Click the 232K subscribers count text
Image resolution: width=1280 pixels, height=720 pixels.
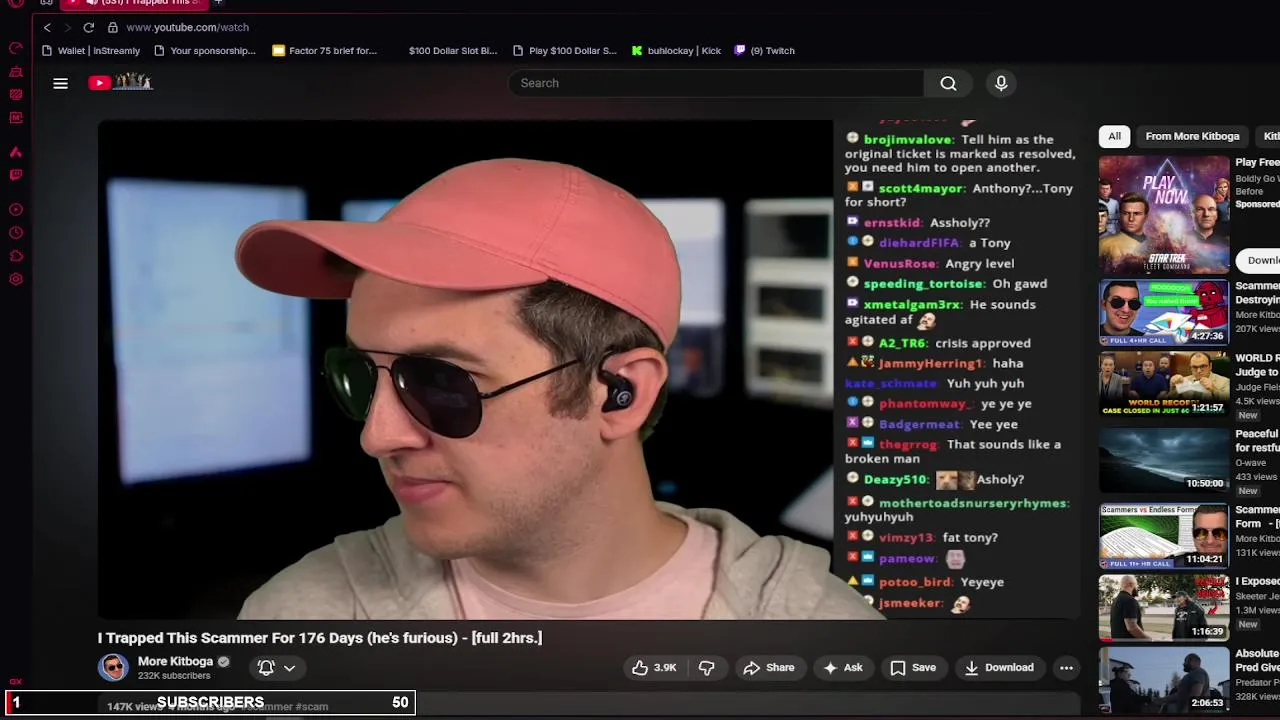(x=174, y=676)
